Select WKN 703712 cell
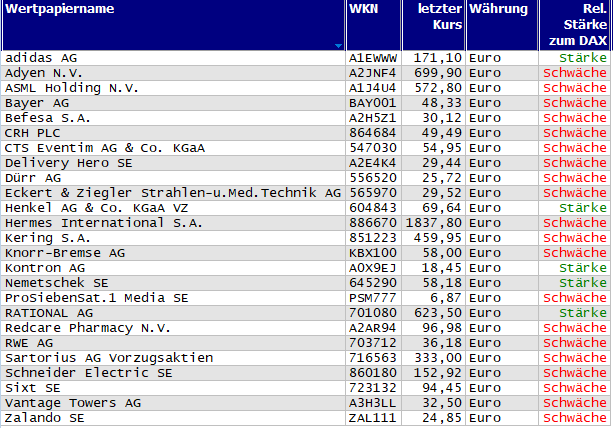 [373, 343]
